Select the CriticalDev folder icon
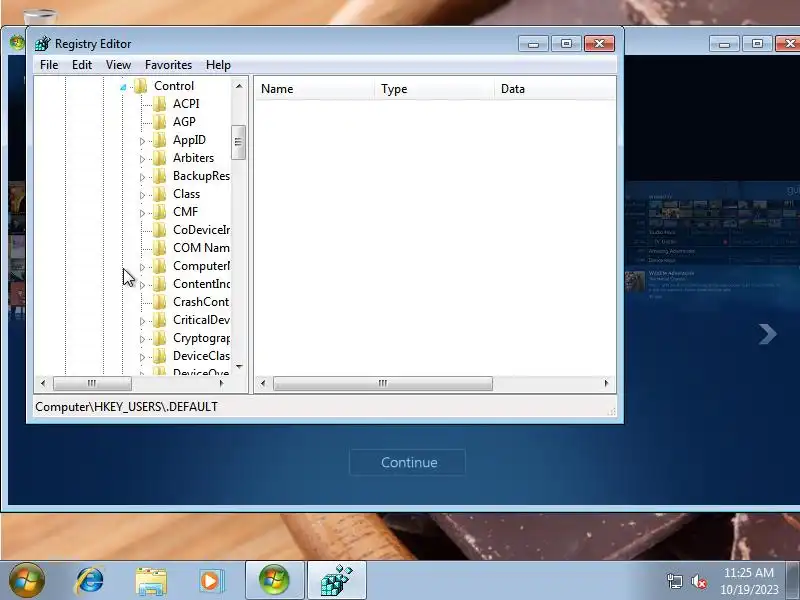The image size is (800, 600). (x=160, y=320)
